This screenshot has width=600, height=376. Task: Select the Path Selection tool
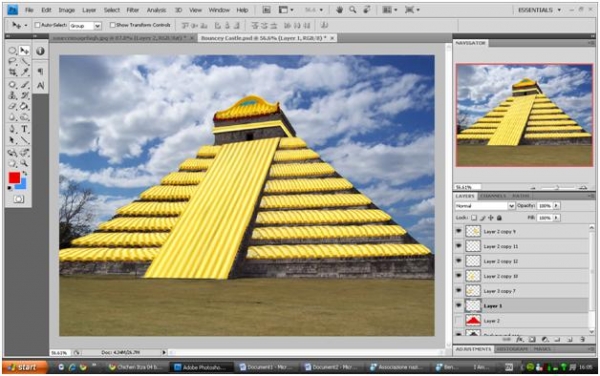click(x=12, y=140)
